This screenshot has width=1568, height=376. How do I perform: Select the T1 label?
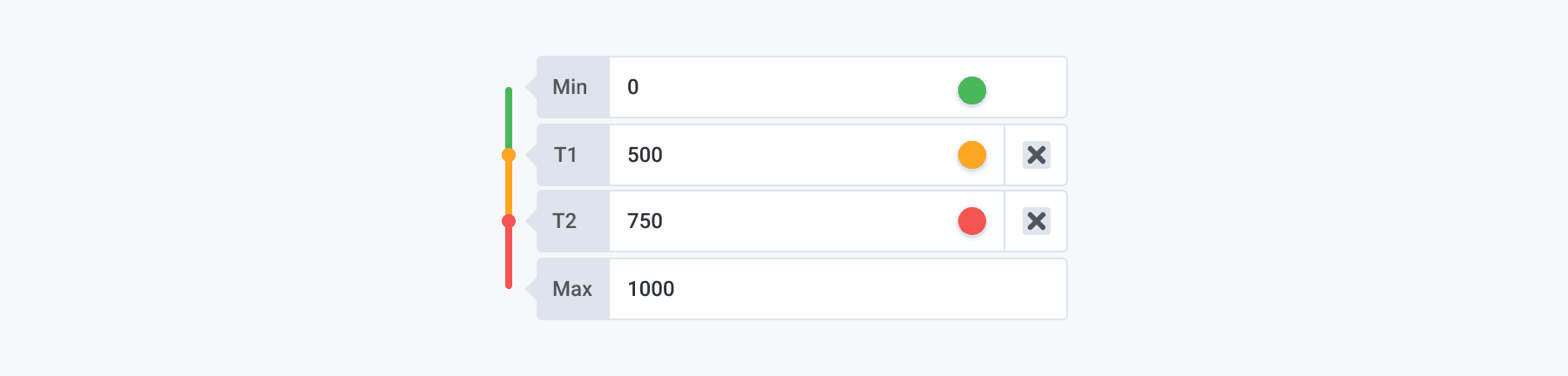566,155
